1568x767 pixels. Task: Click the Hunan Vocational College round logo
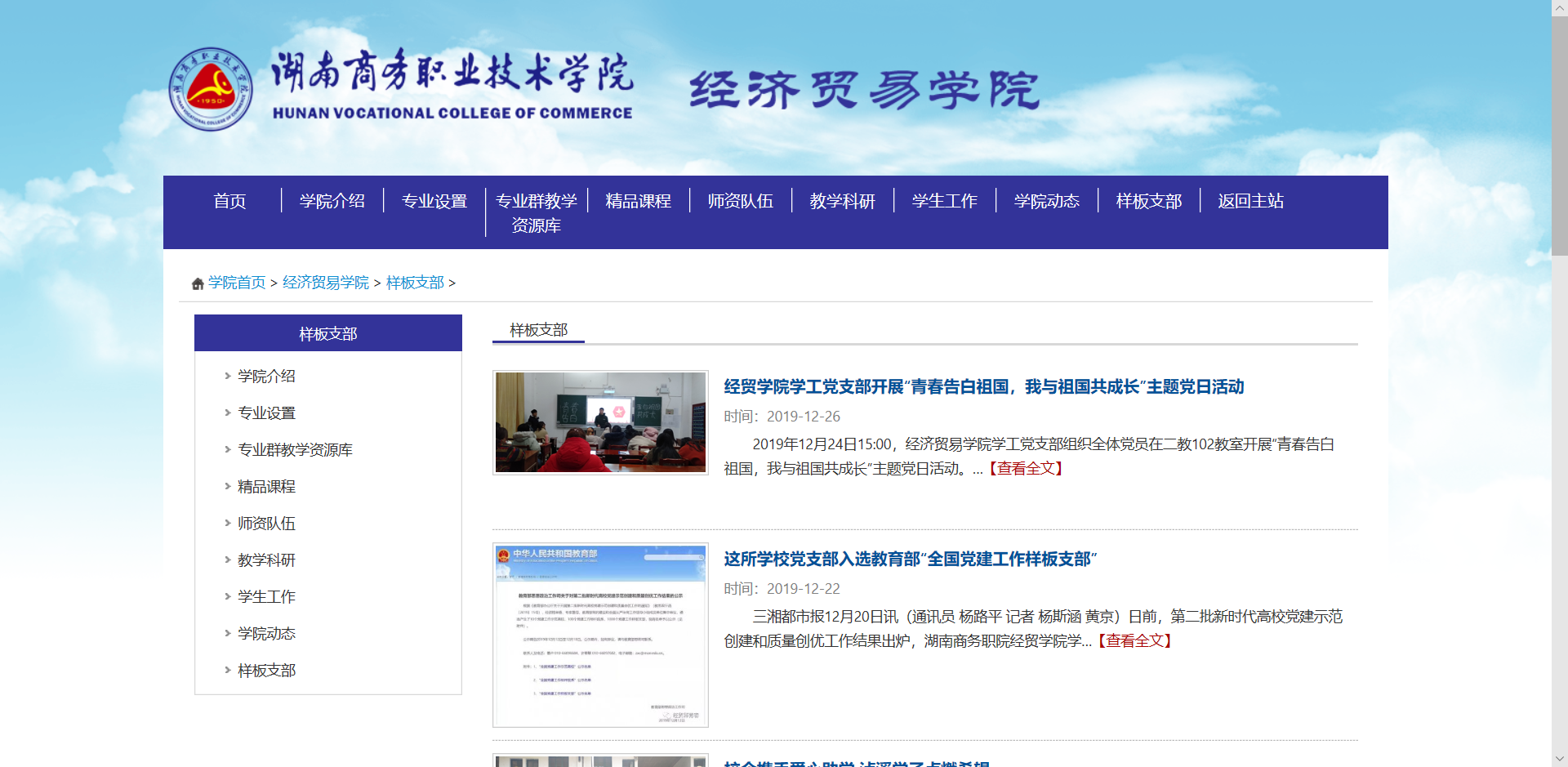coord(211,89)
